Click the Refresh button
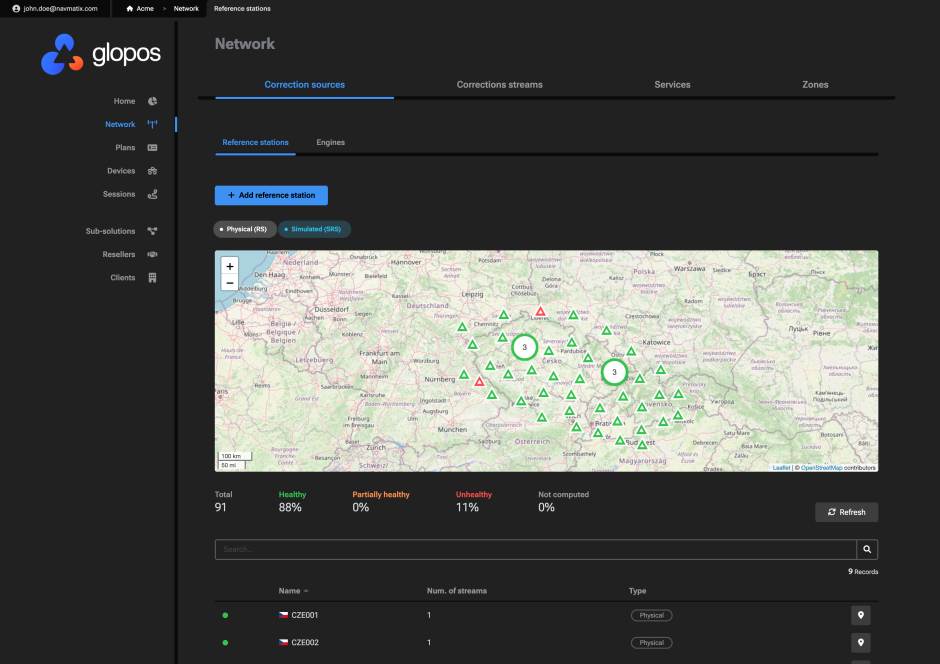Viewport: 940px width, 664px height. pos(846,512)
